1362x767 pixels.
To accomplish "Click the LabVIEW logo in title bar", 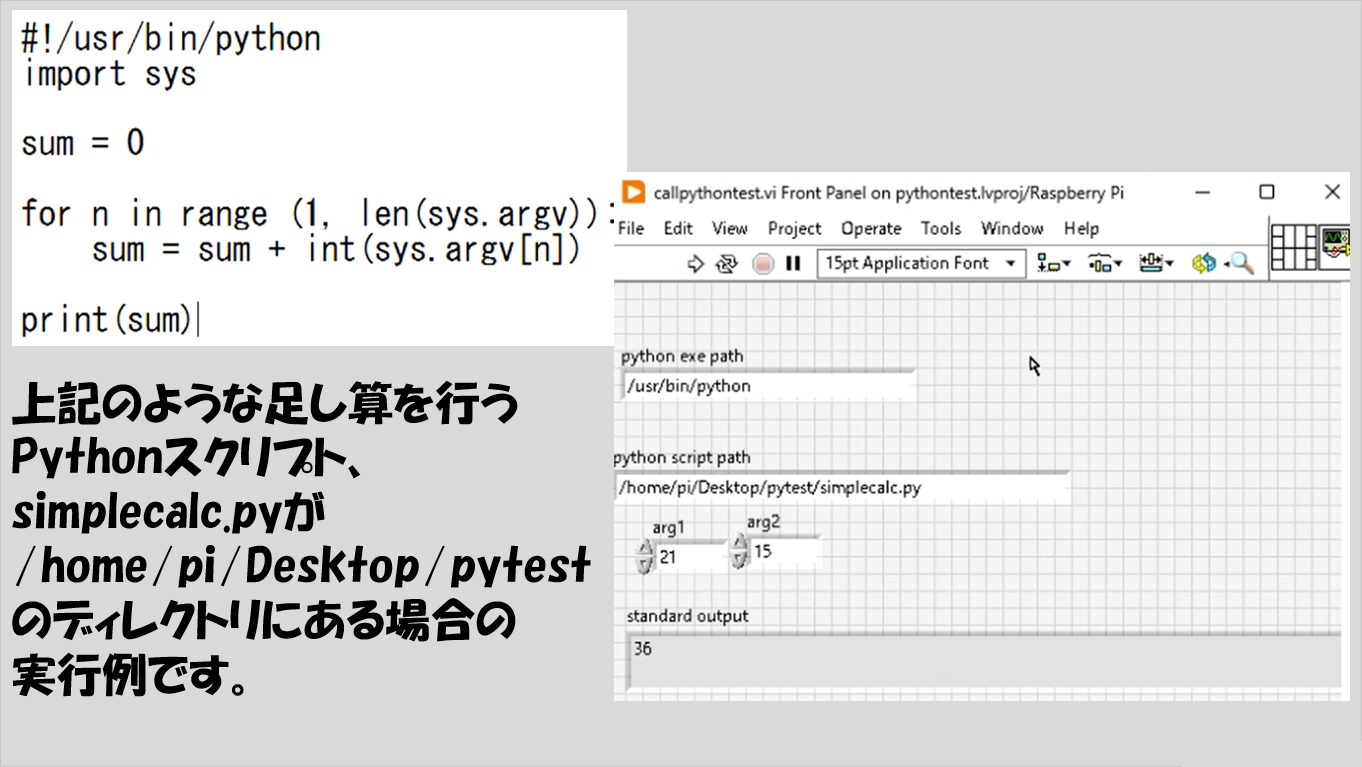I will click(632, 192).
